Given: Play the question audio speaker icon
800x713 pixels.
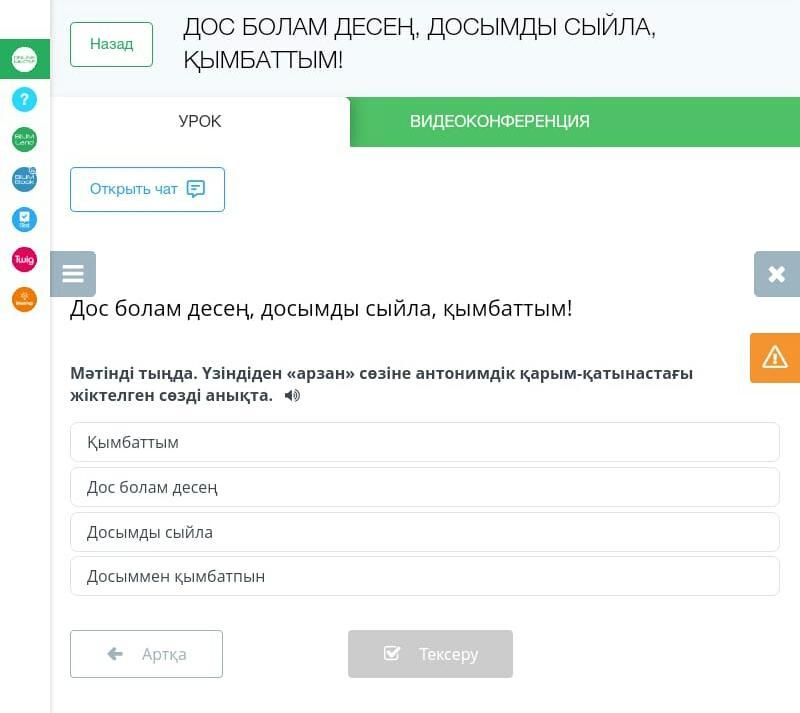Looking at the screenshot, I should tap(292, 396).
